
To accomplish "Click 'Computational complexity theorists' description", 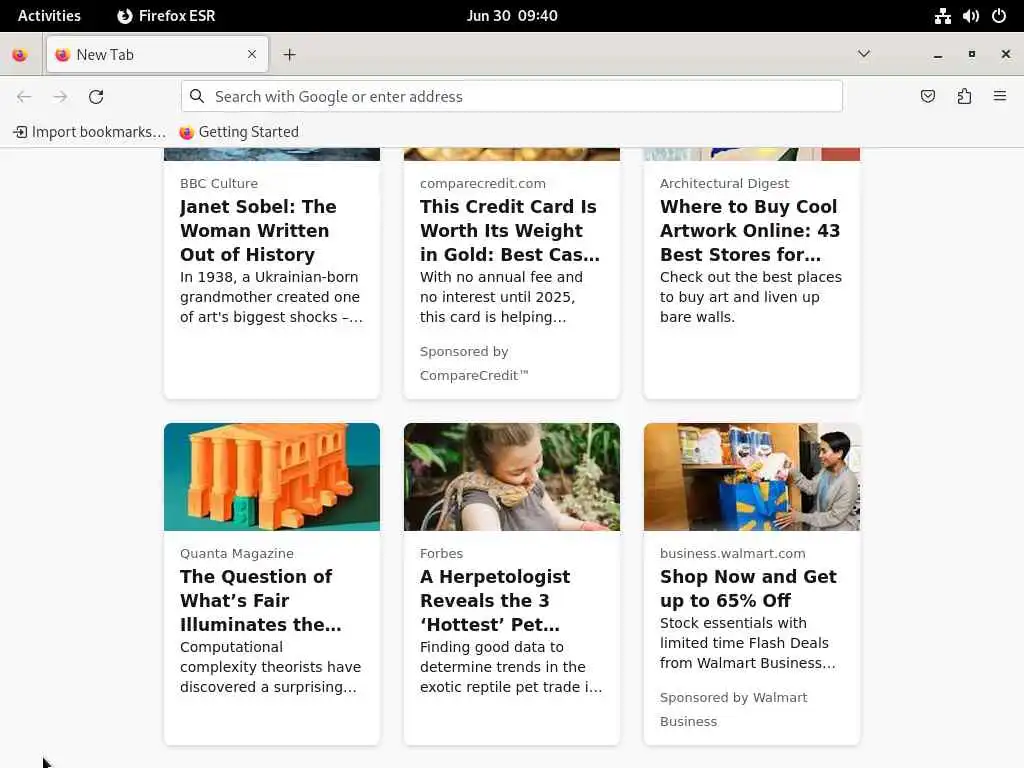I will click(270, 667).
